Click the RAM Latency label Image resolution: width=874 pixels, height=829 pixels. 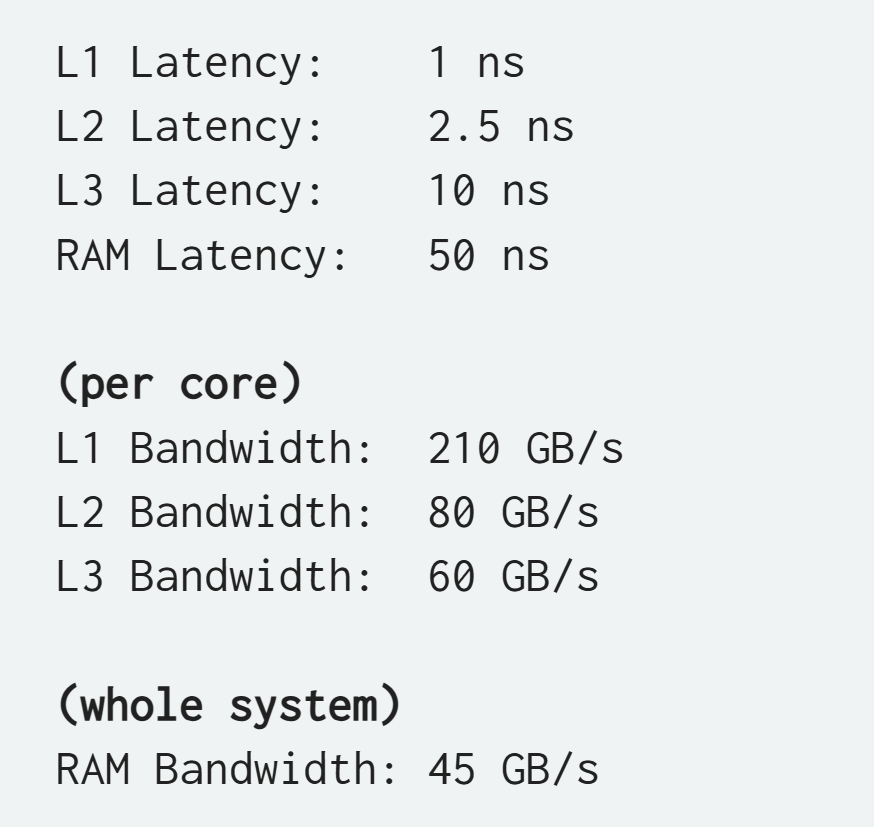tap(202, 256)
